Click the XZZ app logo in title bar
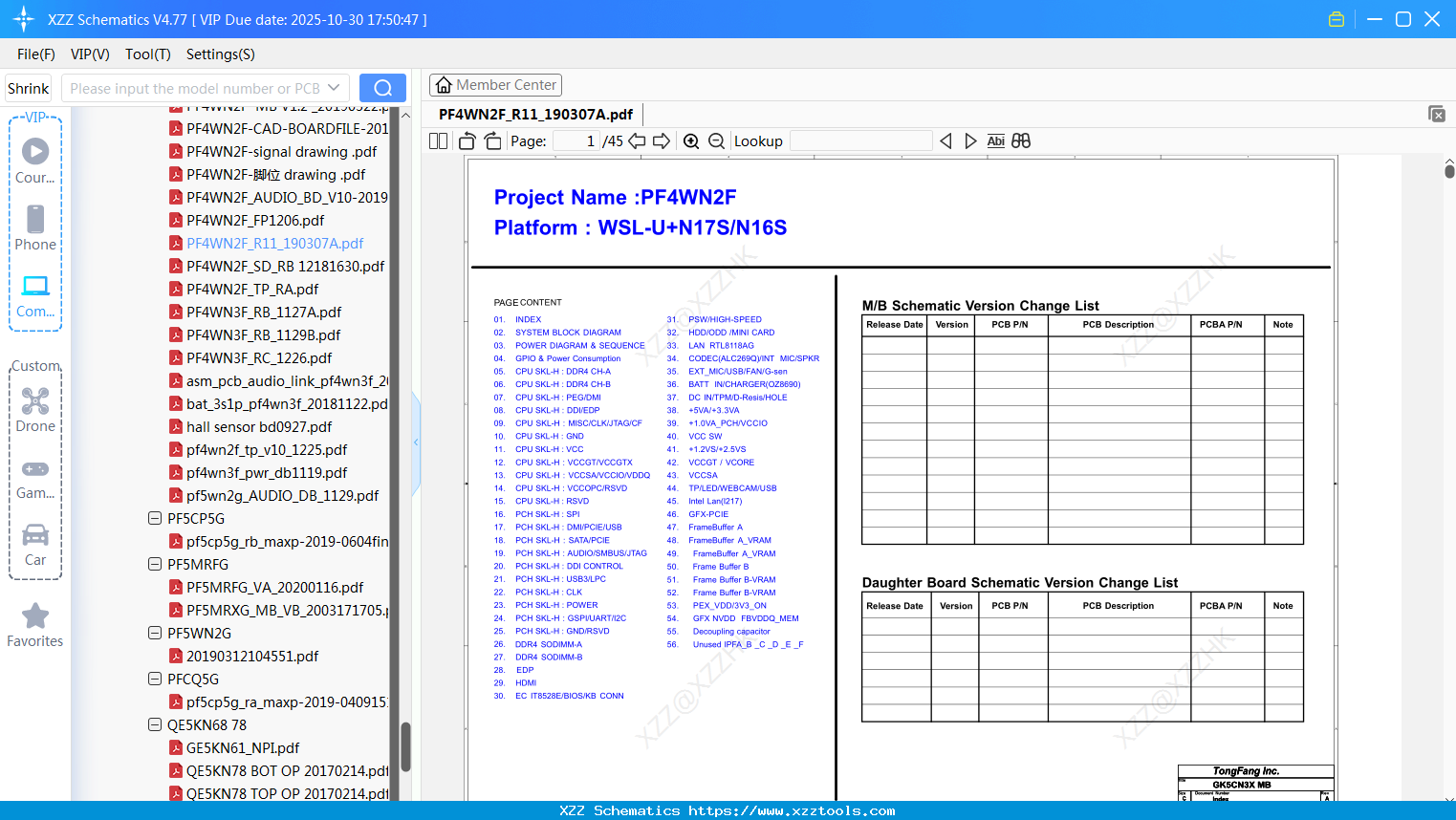The height and width of the screenshot is (820, 1456). (23, 19)
